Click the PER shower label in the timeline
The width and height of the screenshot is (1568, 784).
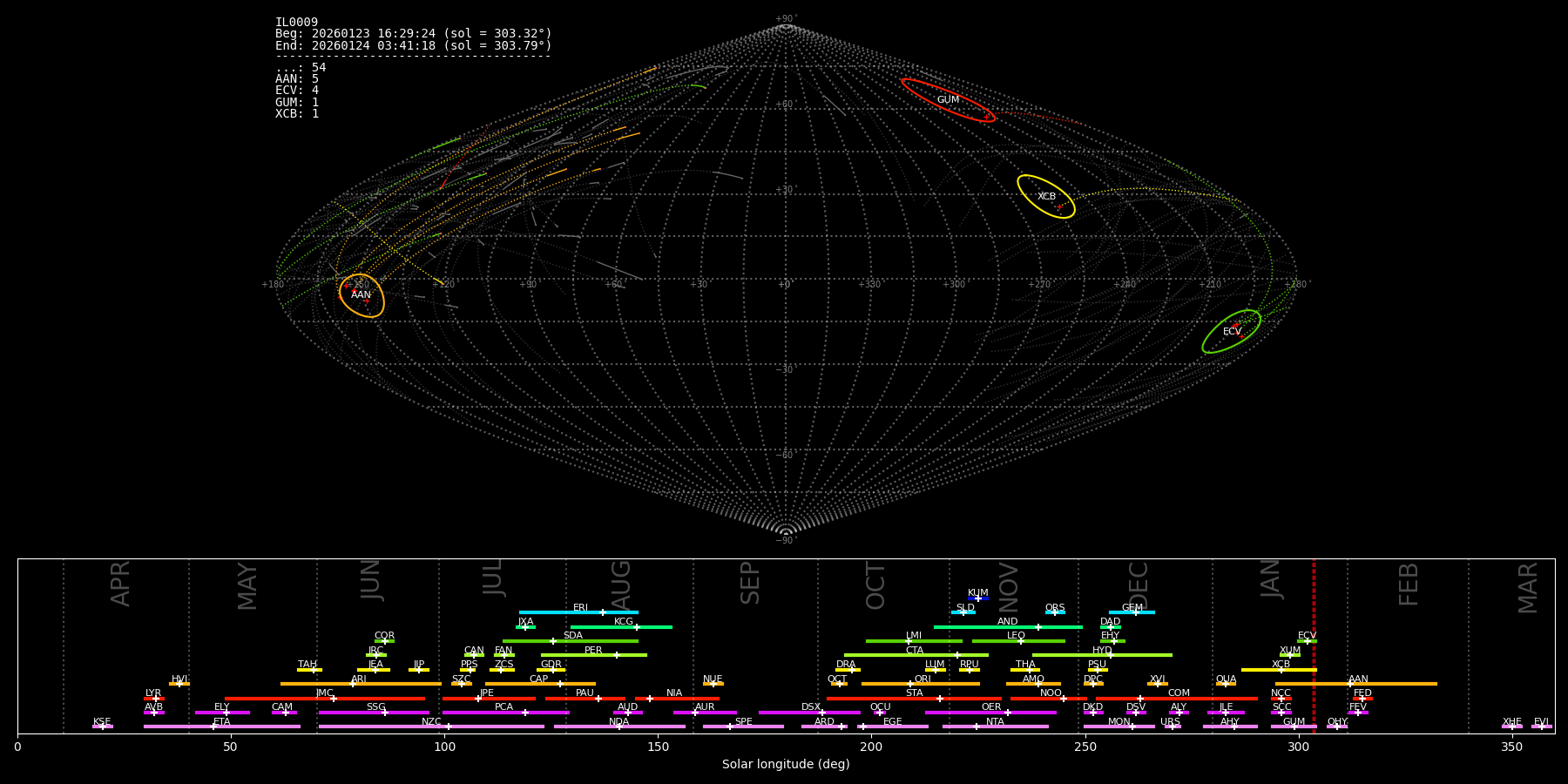tap(593, 651)
